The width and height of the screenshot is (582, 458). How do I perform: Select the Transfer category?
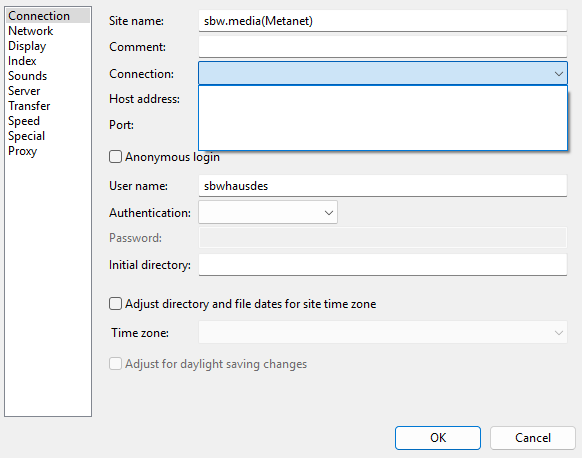pyautogui.click(x=29, y=106)
